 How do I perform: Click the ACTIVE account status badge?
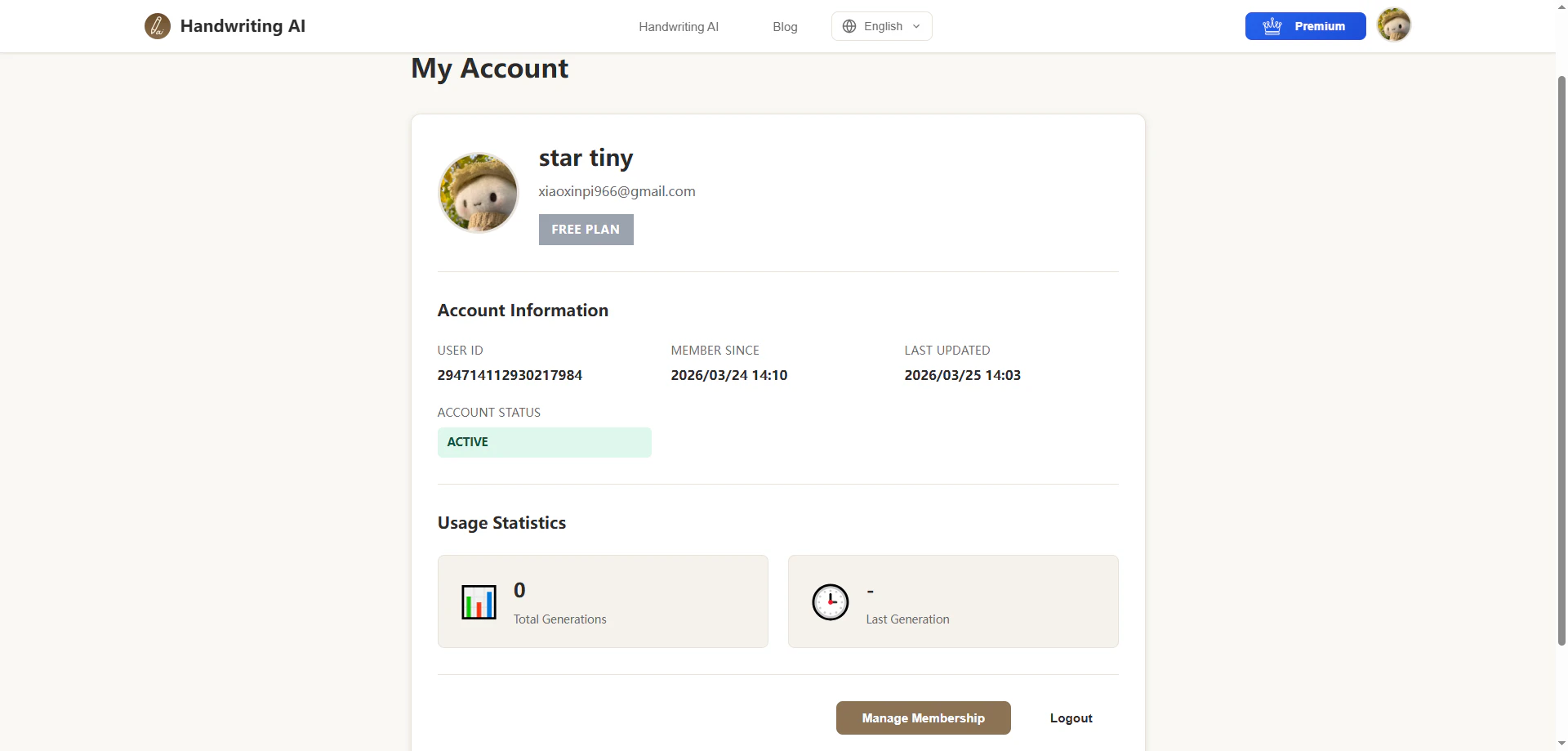[x=545, y=442]
